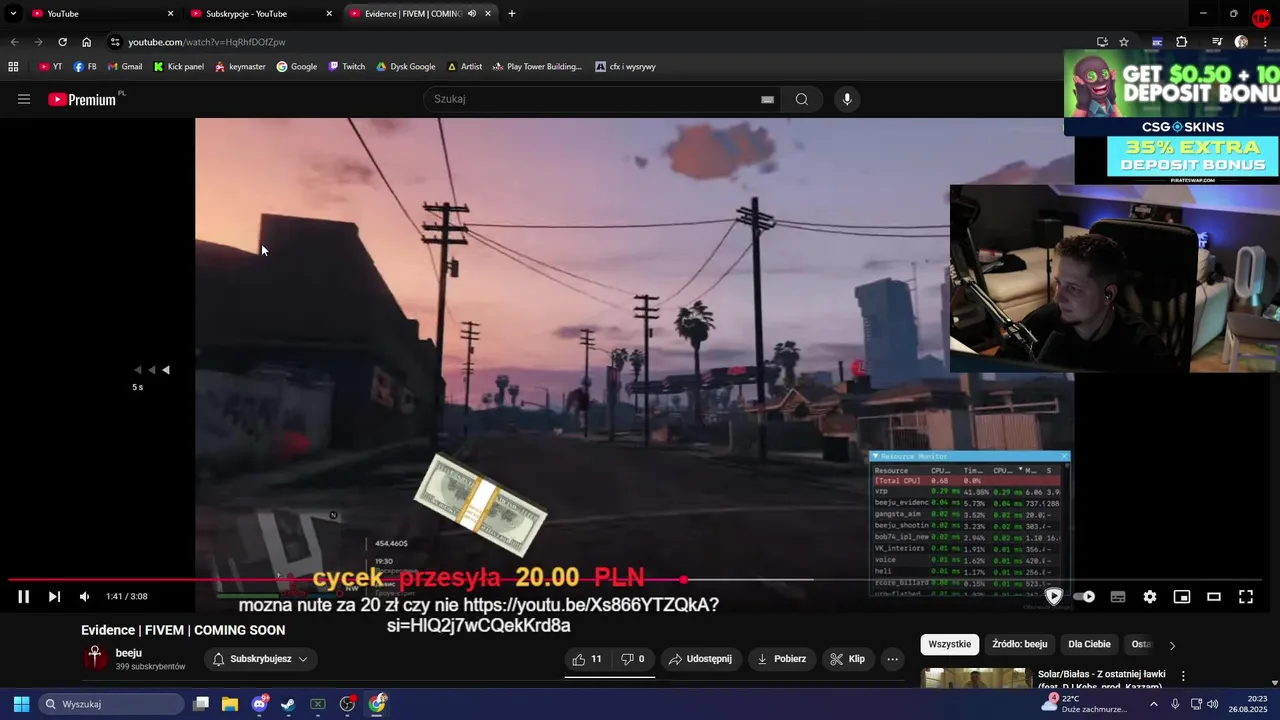This screenshot has width=1280, height=720.
Task: Open more actions three-dot menu under video
Action: pyautogui.click(x=892, y=659)
